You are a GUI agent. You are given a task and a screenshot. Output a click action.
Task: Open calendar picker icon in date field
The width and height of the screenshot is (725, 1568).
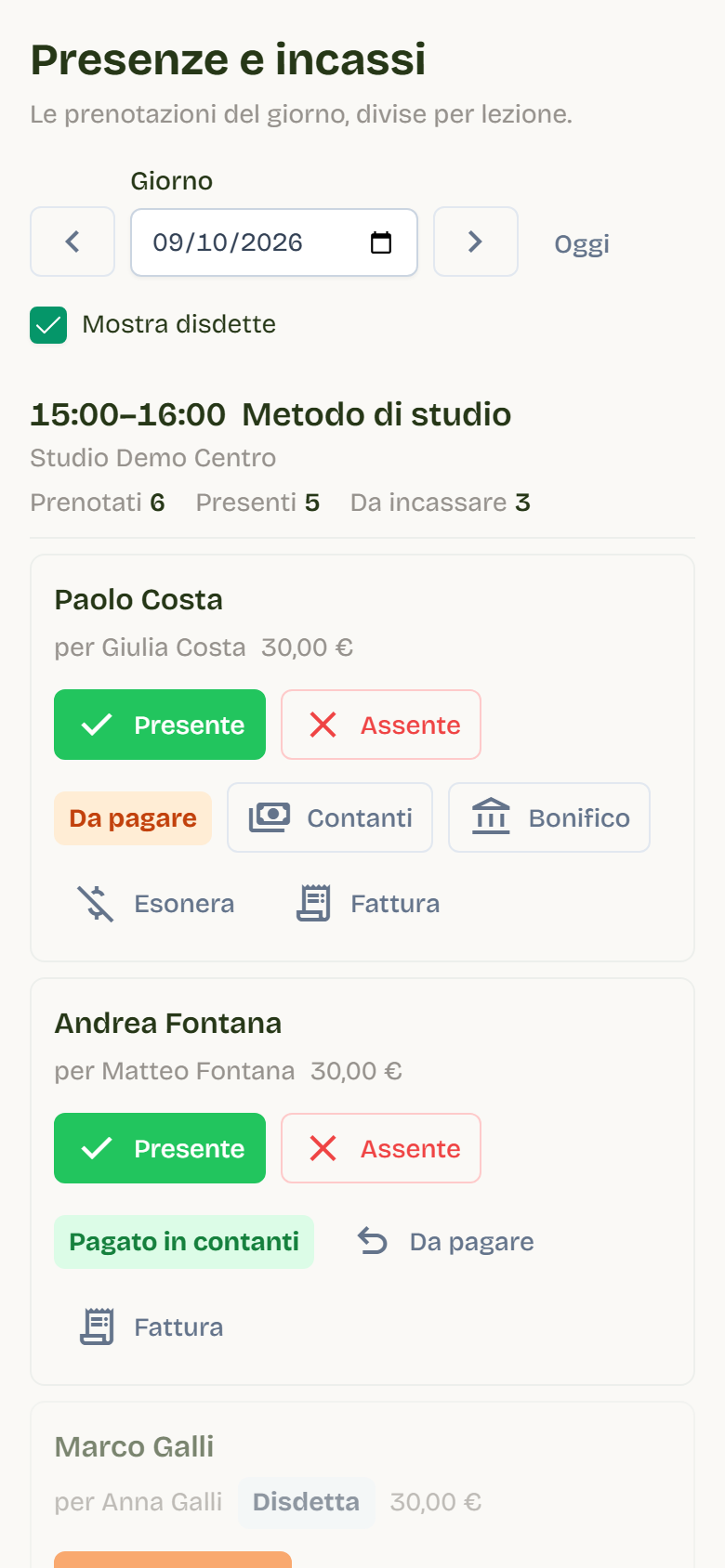click(x=381, y=242)
